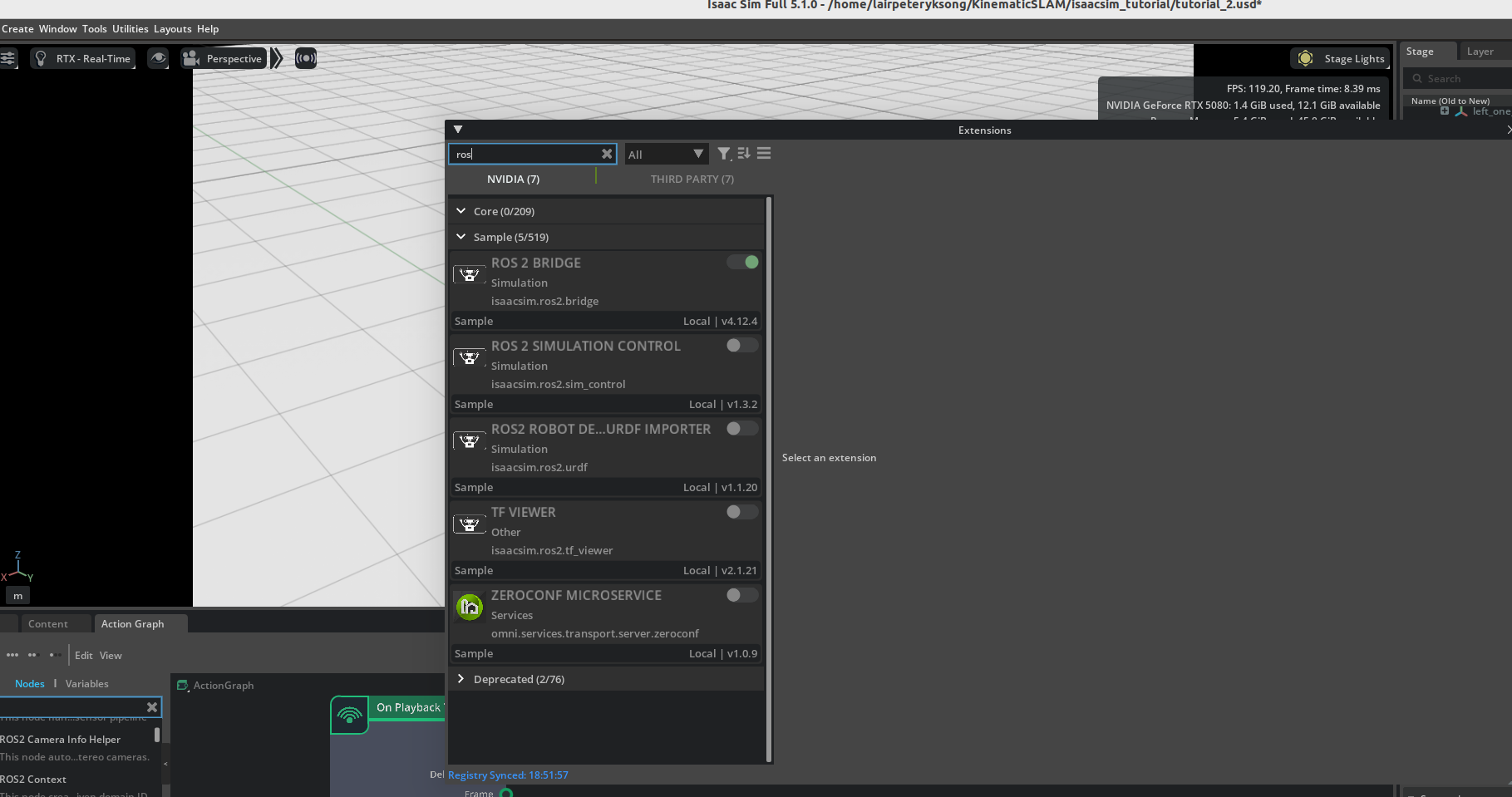Click the ActionGraph breadcrumb icon
Viewport: 1512px width, 797px height.
pyautogui.click(x=183, y=686)
